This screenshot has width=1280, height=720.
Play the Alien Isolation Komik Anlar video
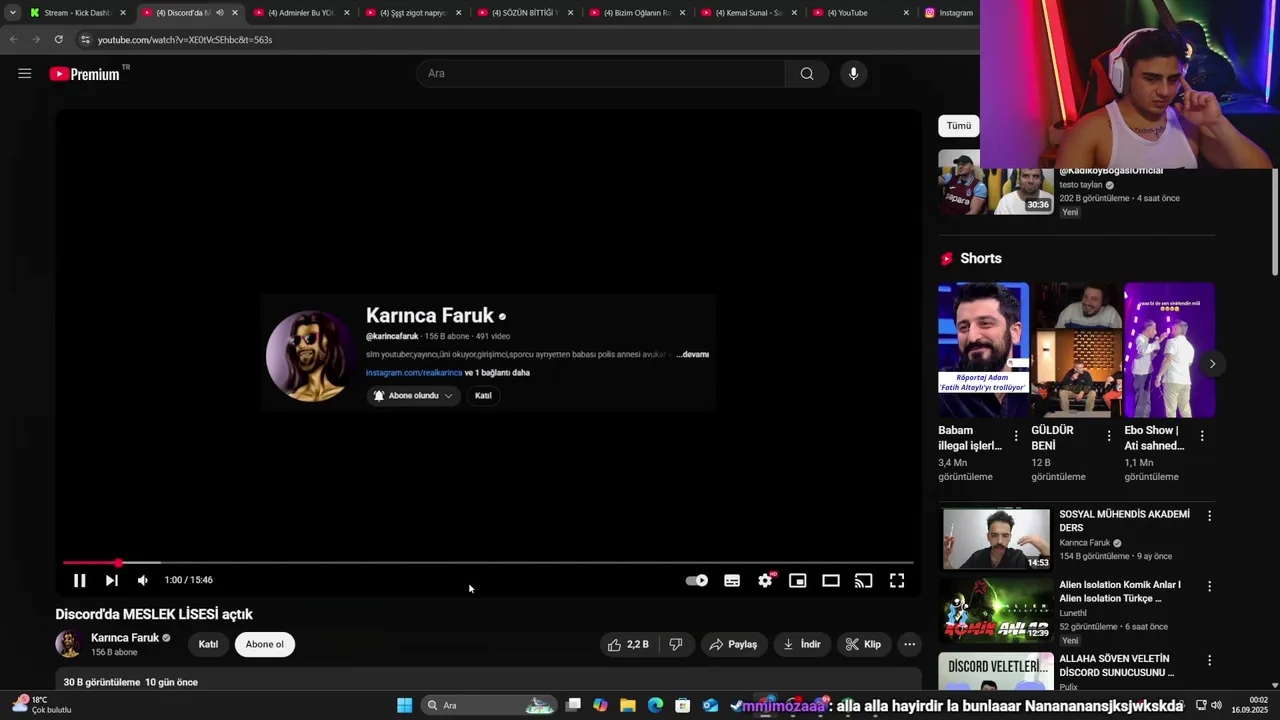[996, 611]
